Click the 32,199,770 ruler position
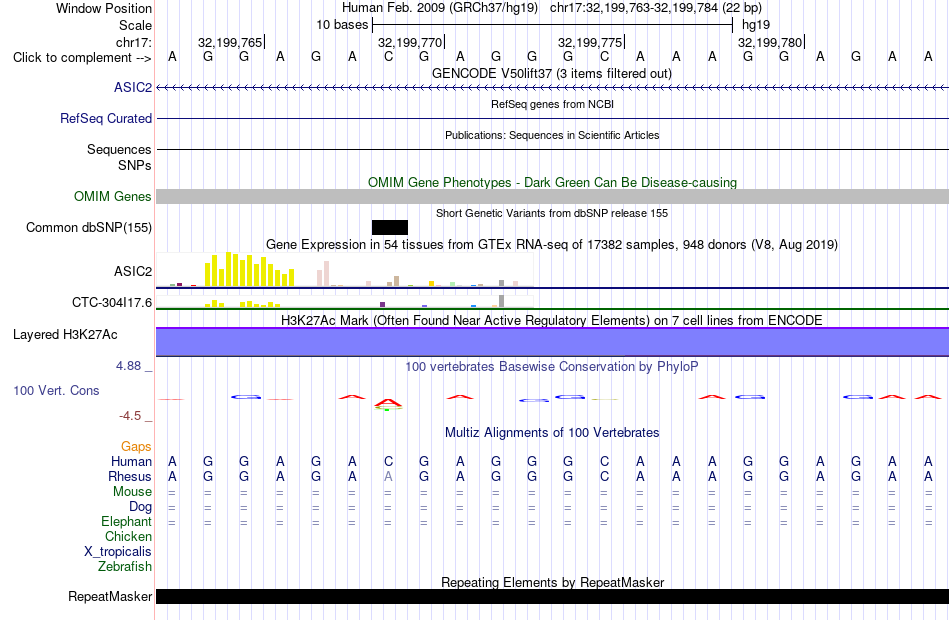The height and width of the screenshot is (620, 950). point(410,42)
